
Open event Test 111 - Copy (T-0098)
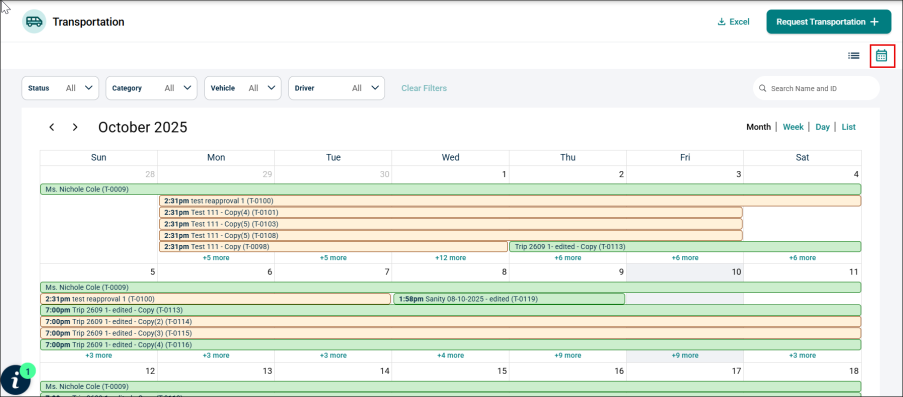tap(333, 247)
